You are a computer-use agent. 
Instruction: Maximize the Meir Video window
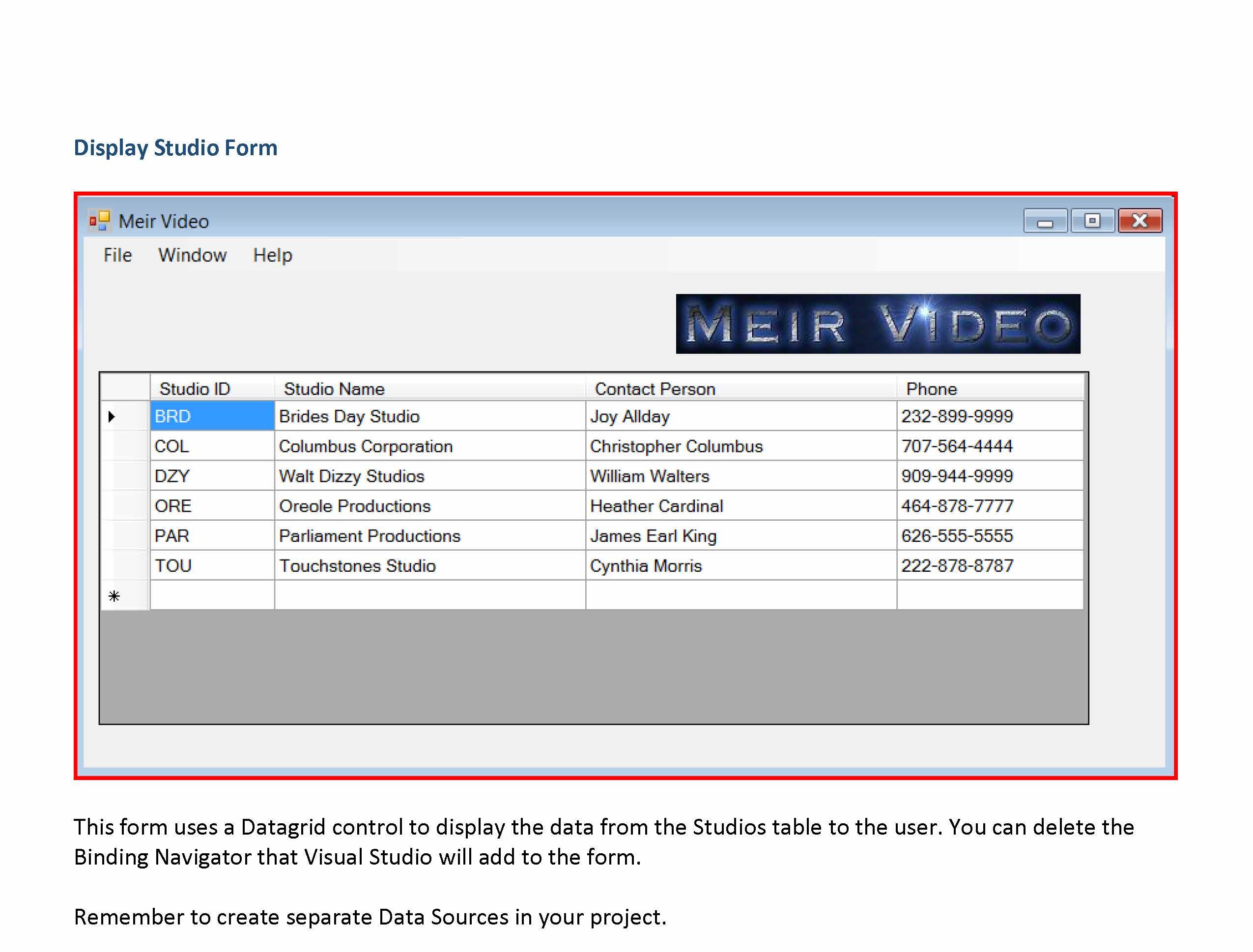tap(1092, 221)
